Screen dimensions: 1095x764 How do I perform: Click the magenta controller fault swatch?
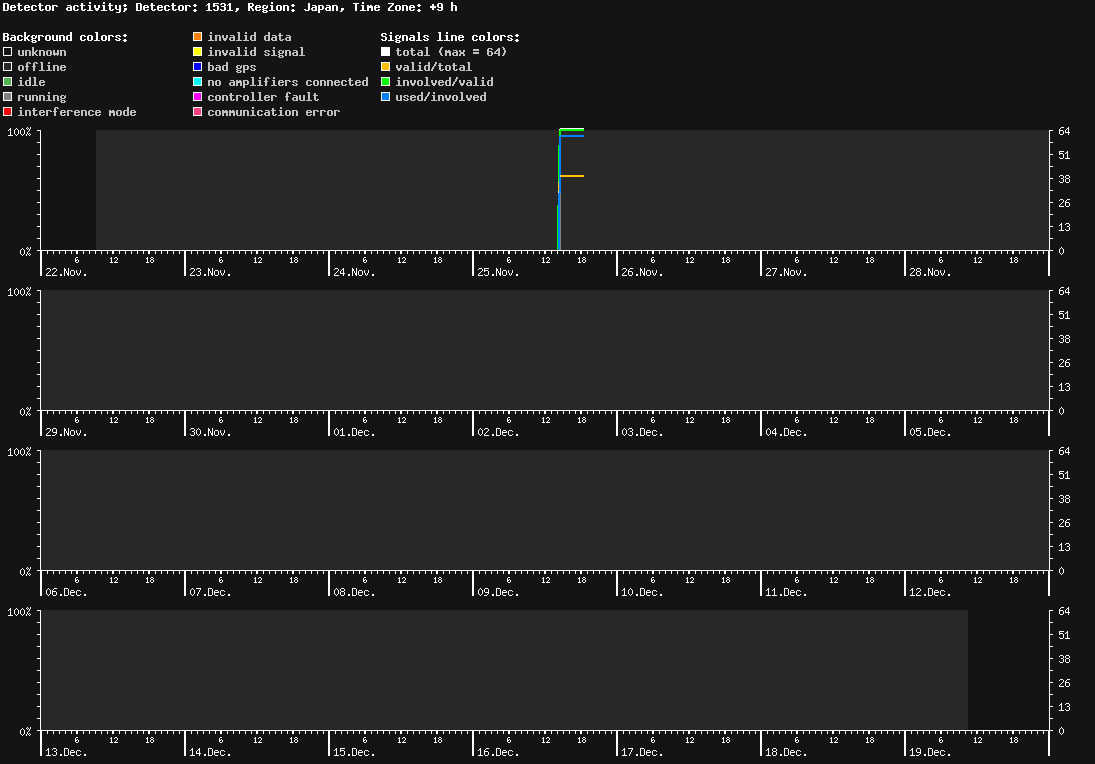click(198, 97)
